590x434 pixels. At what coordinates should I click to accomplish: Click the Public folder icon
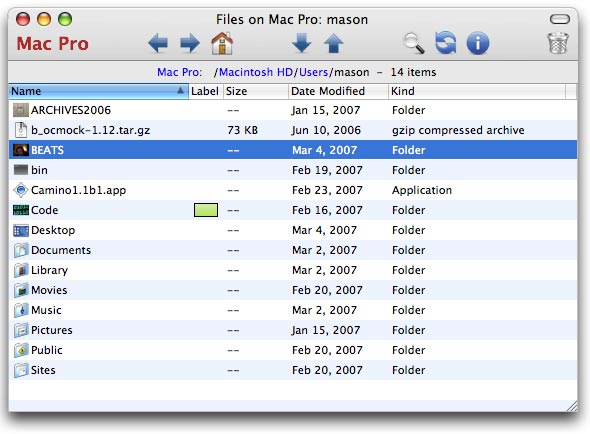(21, 350)
